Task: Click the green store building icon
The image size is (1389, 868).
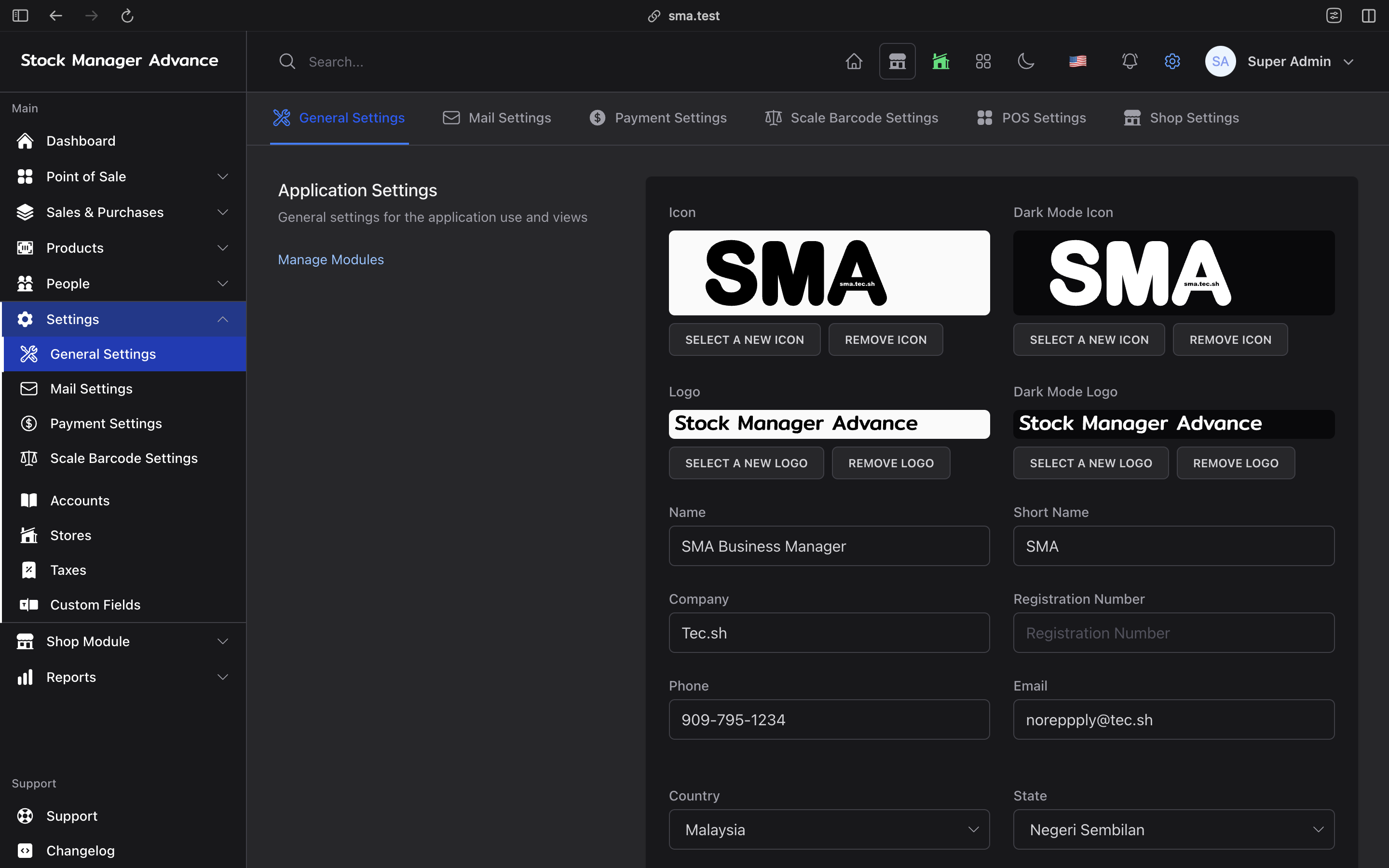Action: [x=940, y=61]
